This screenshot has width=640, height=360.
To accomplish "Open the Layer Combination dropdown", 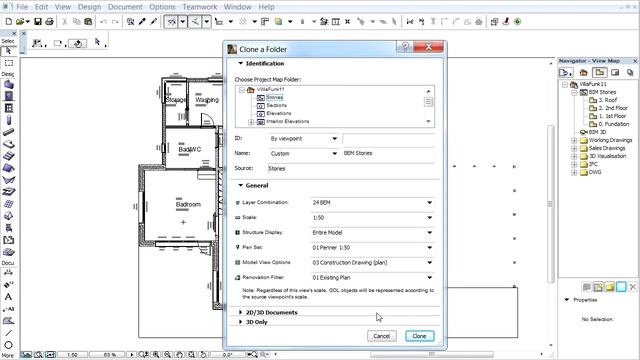I will [x=372, y=202].
